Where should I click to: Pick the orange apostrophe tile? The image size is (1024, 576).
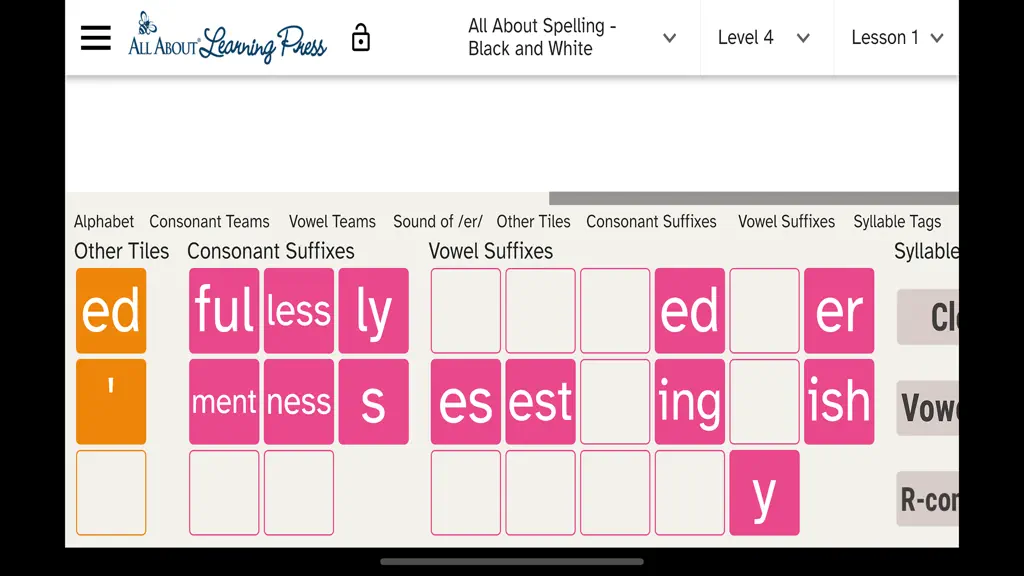(111, 402)
